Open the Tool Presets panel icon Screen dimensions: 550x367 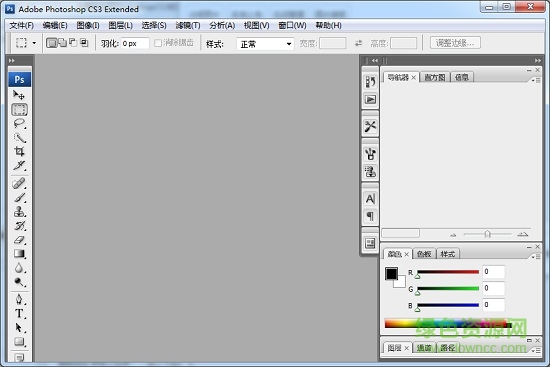click(370, 126)
